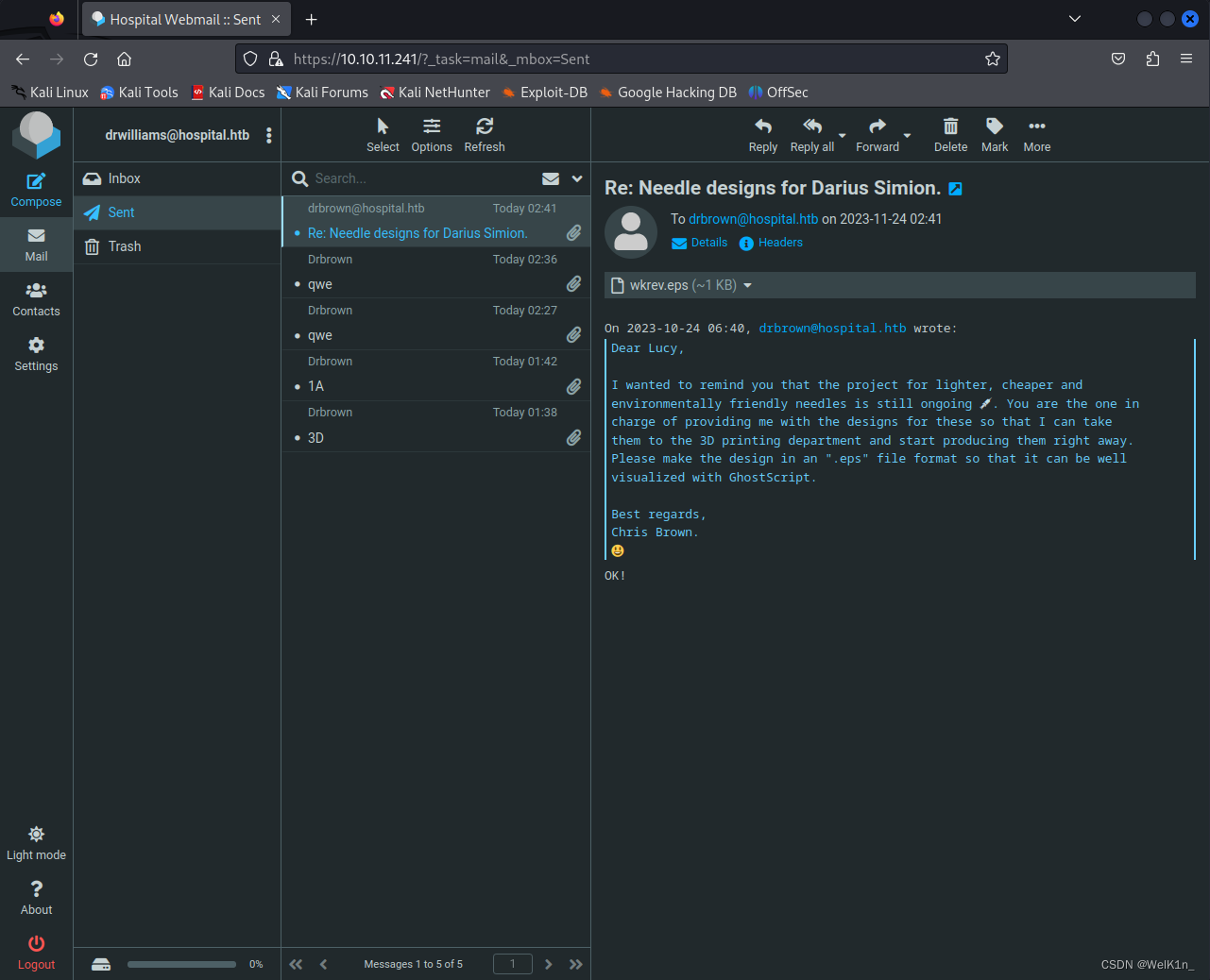The image size is (1210, 980).
Task: Open the Google Hacking DB bookmark
Action: point(668,93)
